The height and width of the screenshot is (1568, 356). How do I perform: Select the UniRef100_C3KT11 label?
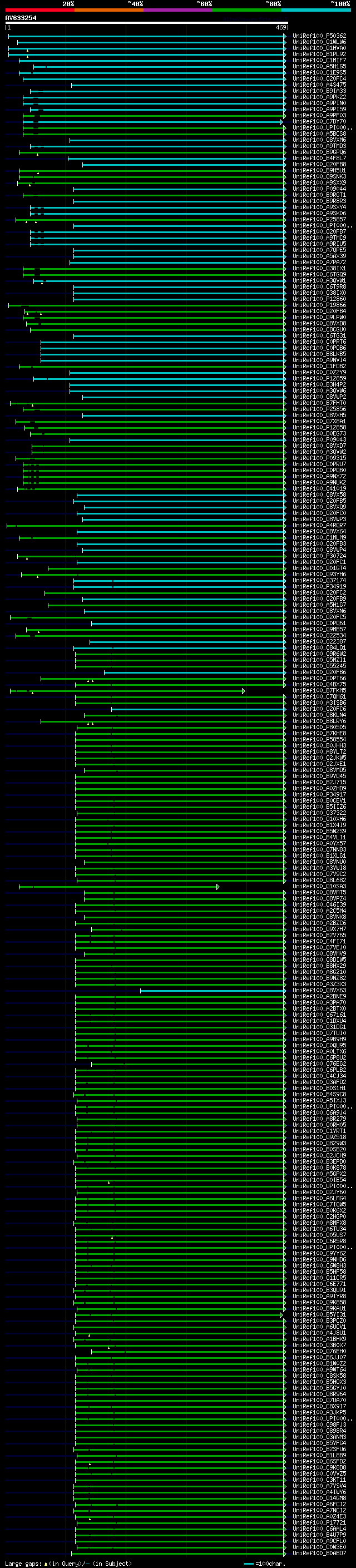pos(319,1480)
